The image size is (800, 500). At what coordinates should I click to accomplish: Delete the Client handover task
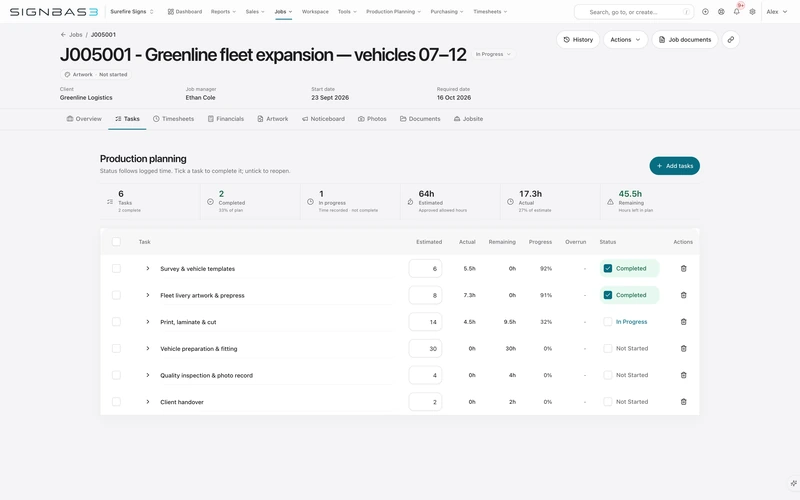683,402
